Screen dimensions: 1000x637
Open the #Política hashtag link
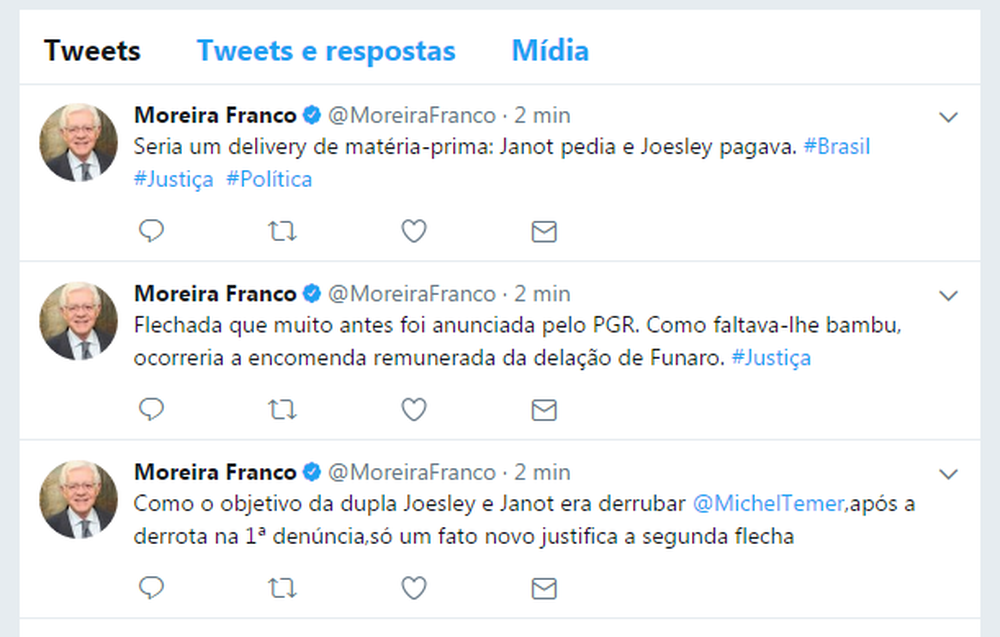tap(269, 180)
